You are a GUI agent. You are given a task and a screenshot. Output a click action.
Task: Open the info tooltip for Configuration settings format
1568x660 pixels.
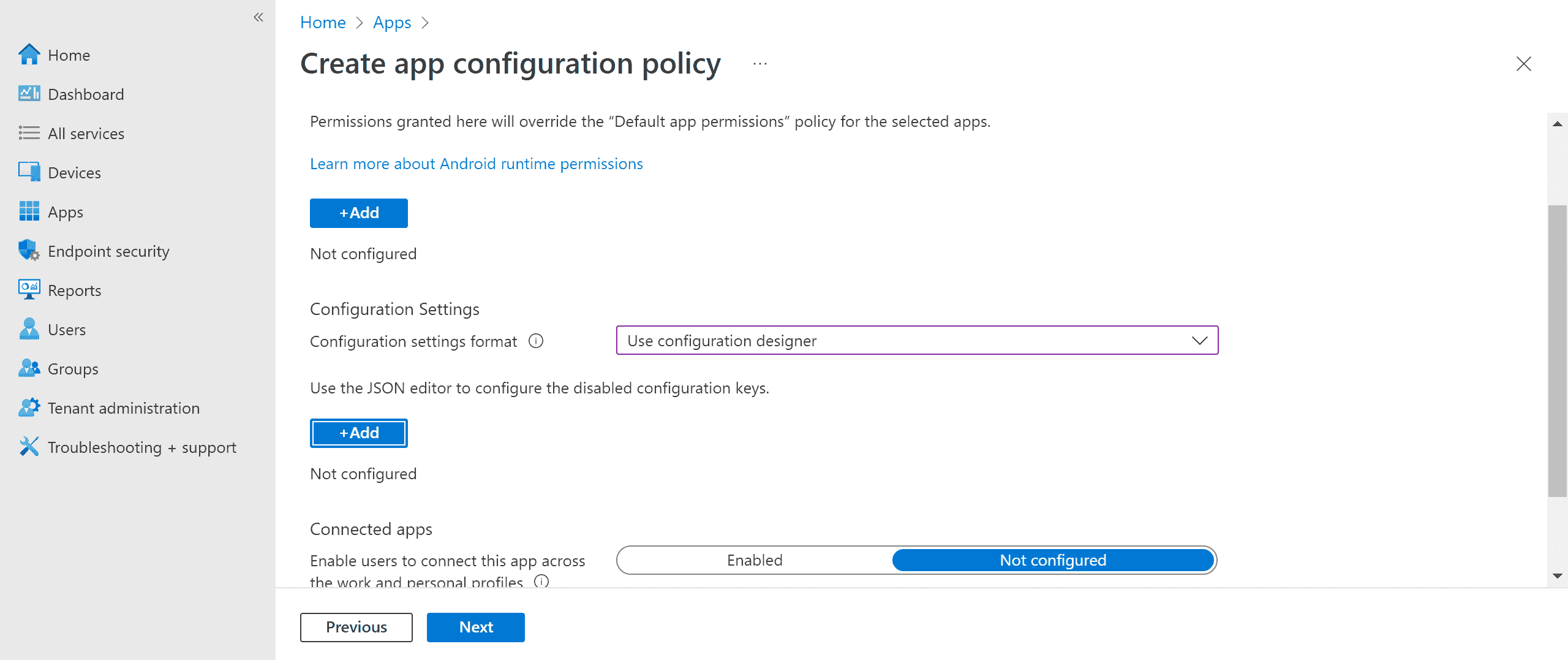pos(535,341)
